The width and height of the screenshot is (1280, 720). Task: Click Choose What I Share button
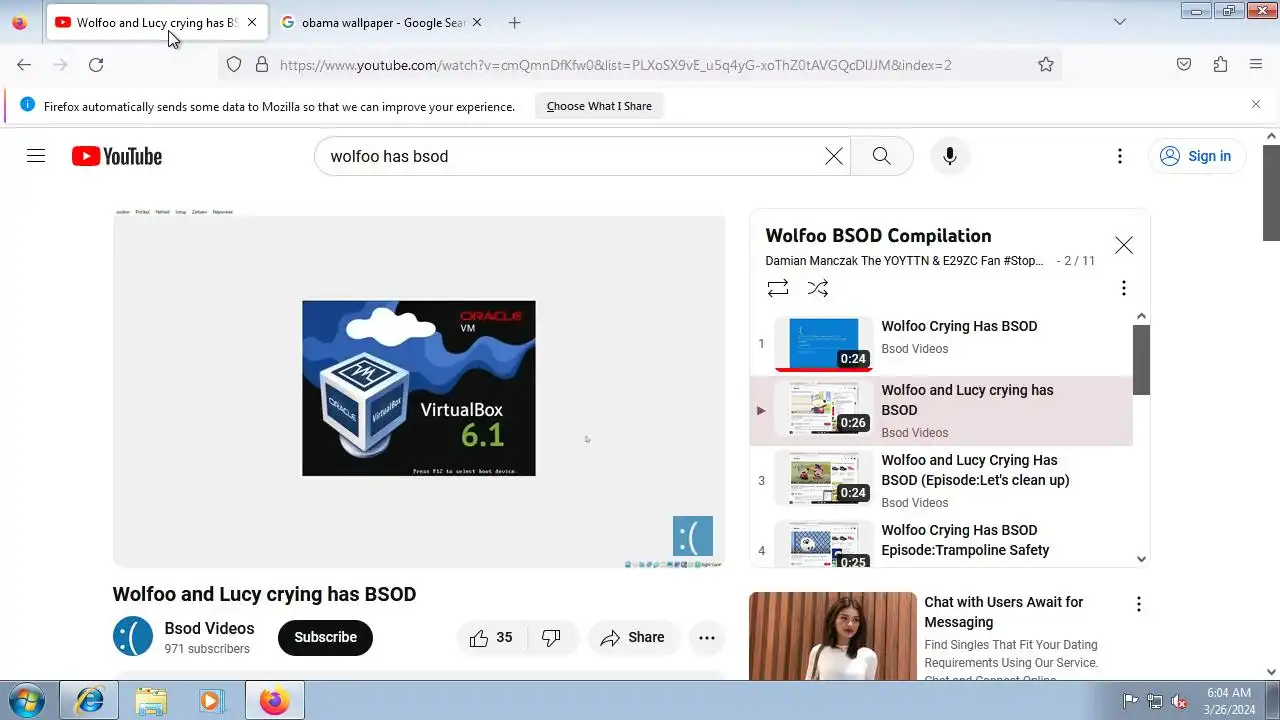pyautogui.click(x=599, y=106)
